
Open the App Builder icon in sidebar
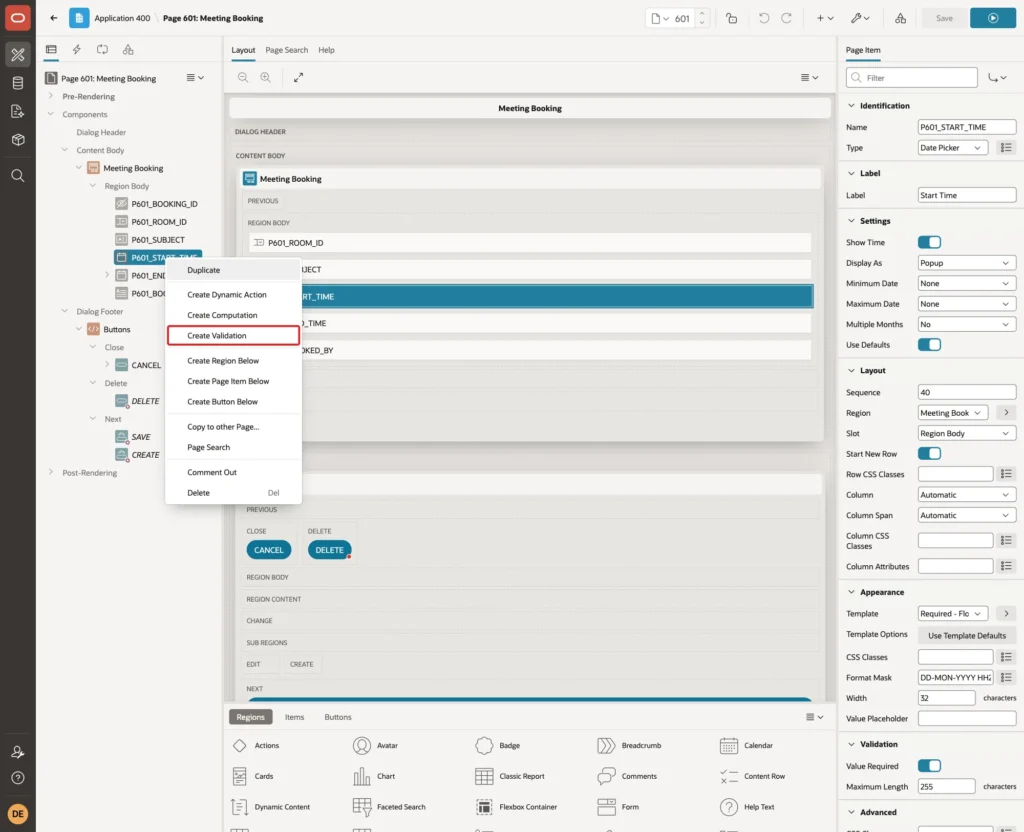[18, 55]
